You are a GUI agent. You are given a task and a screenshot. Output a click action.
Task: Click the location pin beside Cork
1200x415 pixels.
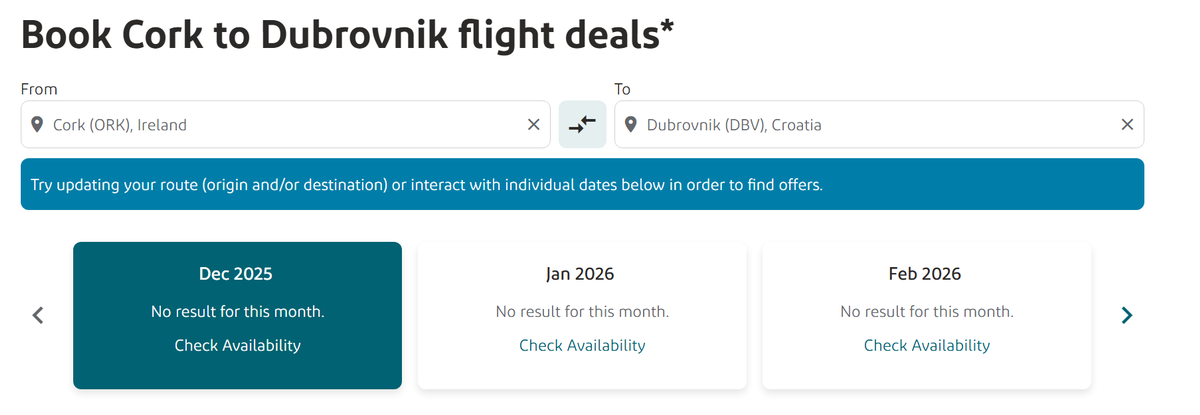click(x=37, y=125)
